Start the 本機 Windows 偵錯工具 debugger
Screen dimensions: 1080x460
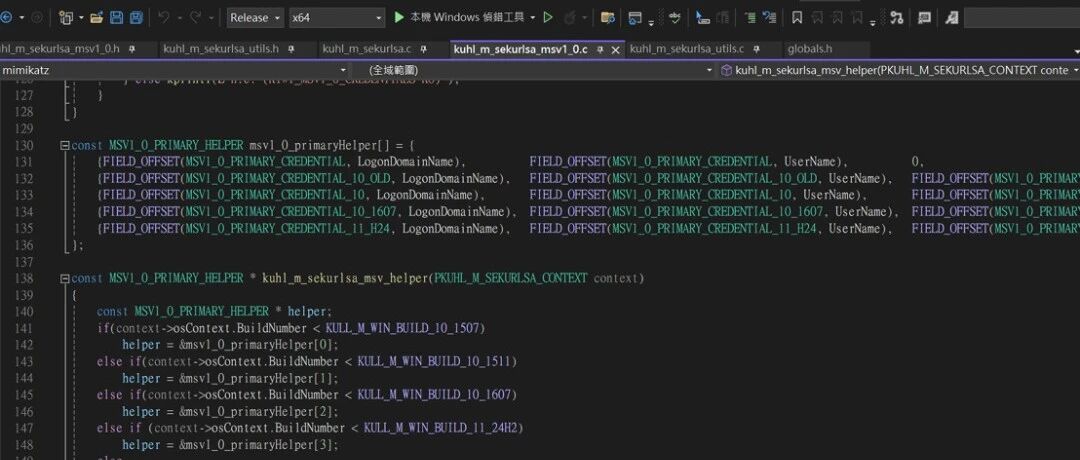(458, 18)
